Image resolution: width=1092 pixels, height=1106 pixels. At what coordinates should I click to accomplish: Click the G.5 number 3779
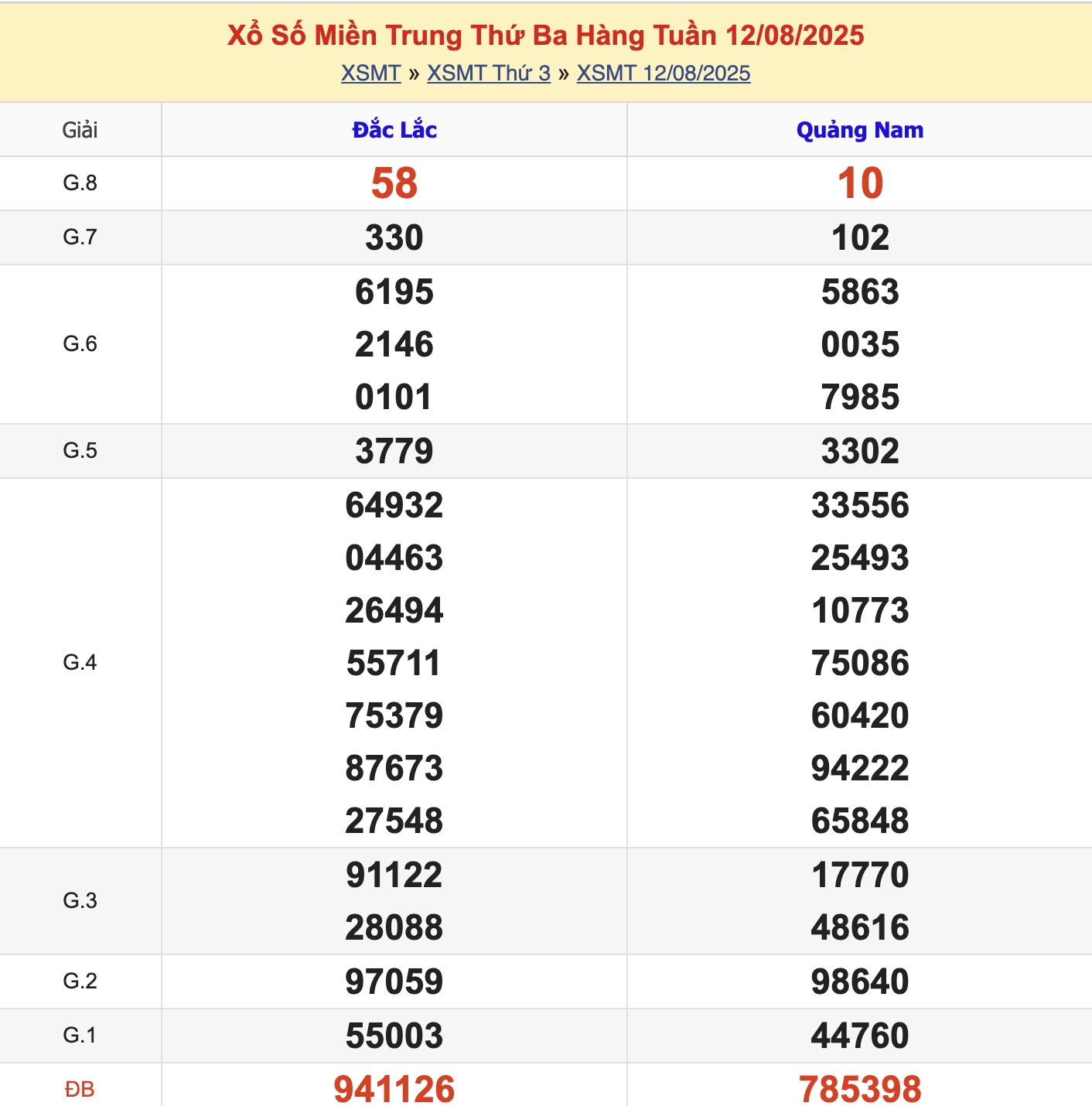394,452
